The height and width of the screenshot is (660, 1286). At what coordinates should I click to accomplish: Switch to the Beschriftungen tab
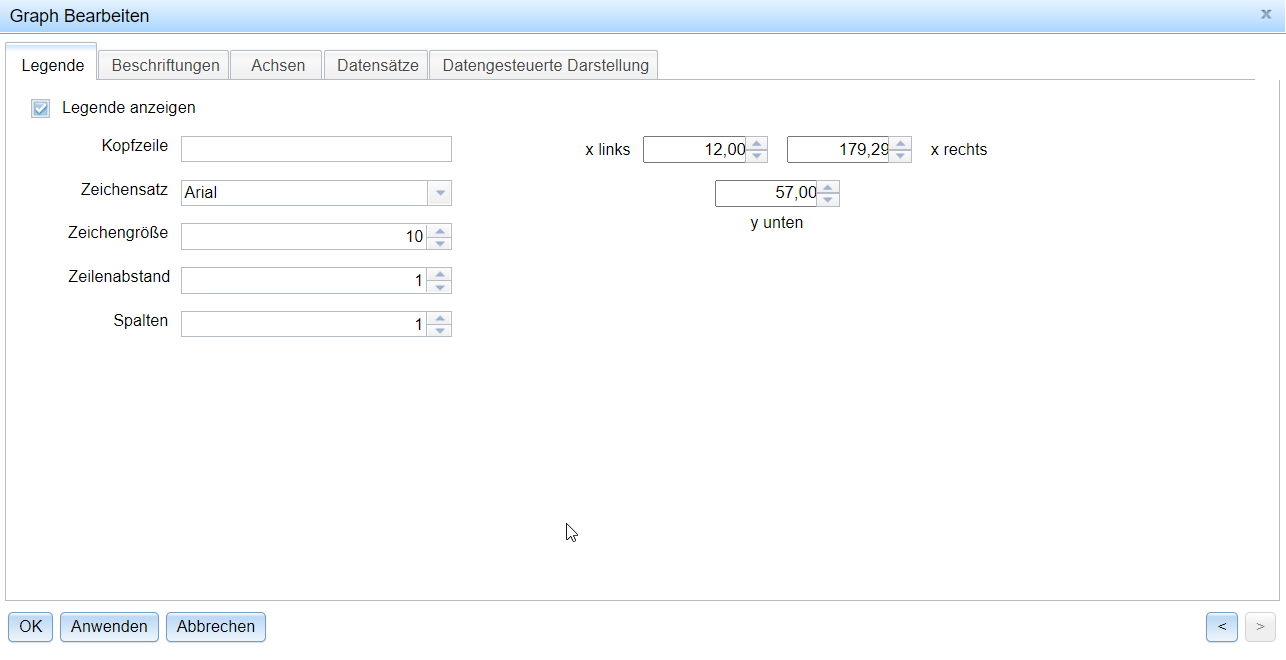tap(165, 66)
